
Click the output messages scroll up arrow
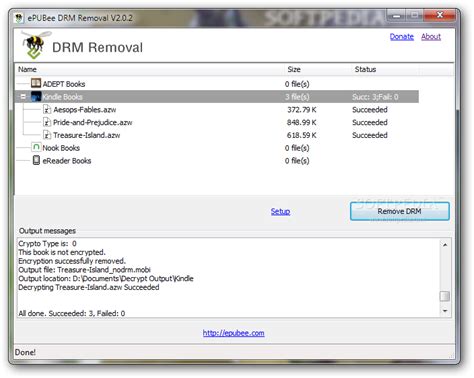pyautogui.click(x=445, y=245)
